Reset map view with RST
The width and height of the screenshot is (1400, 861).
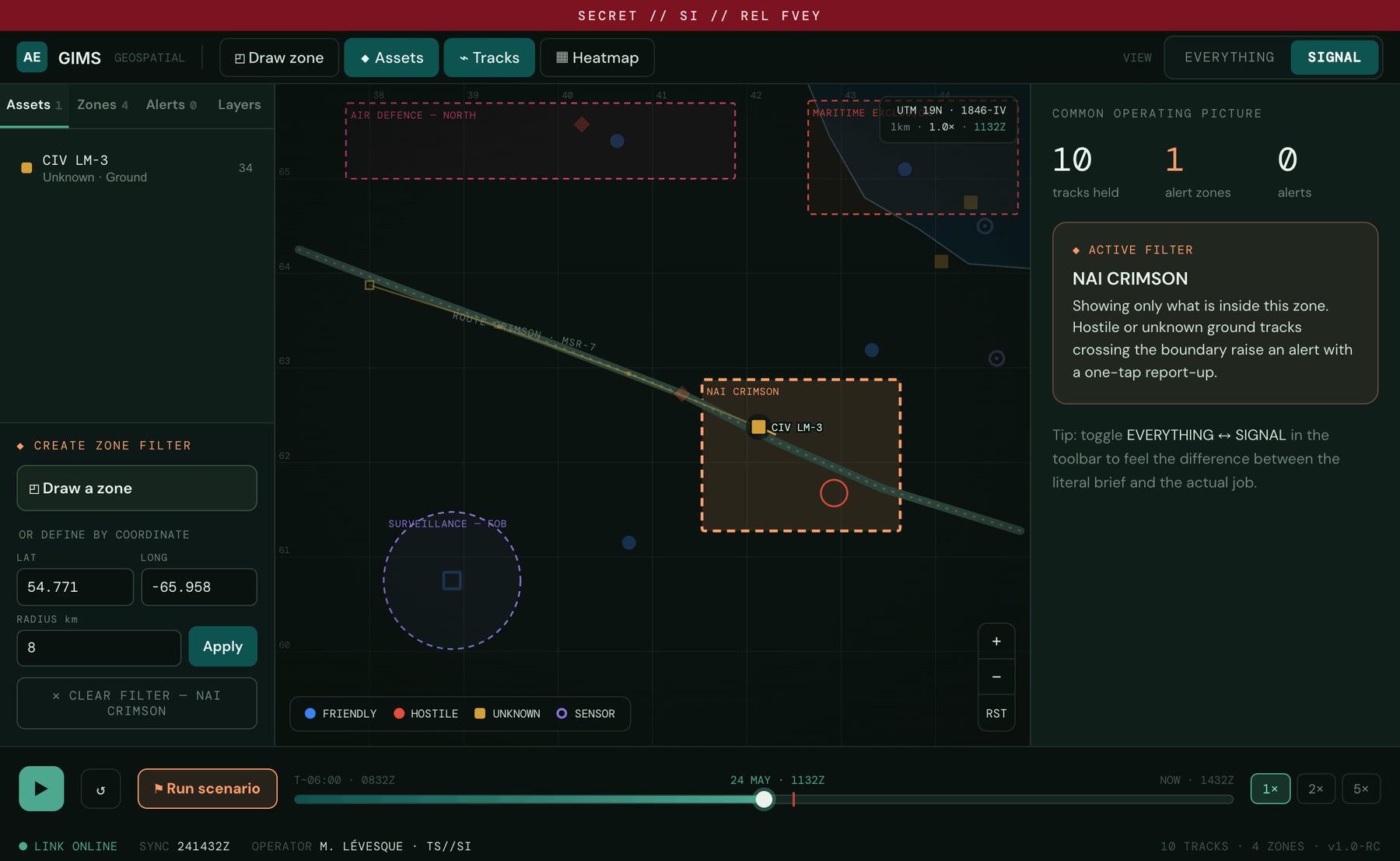point(996,713)
